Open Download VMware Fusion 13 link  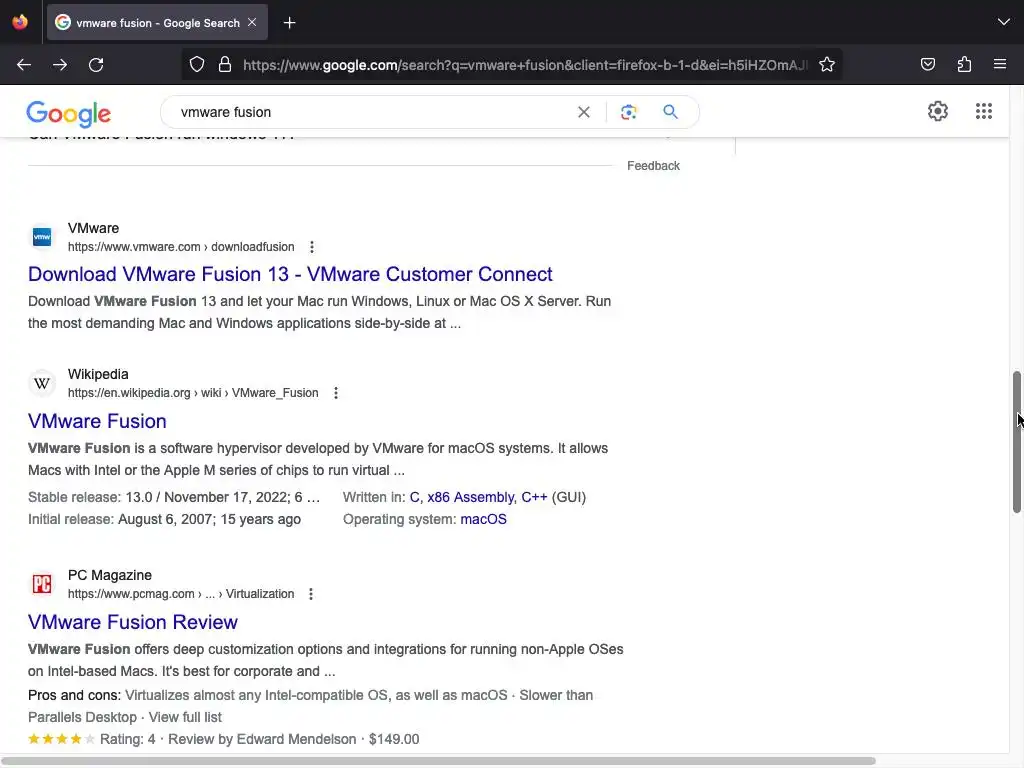(x=290, y=274)
